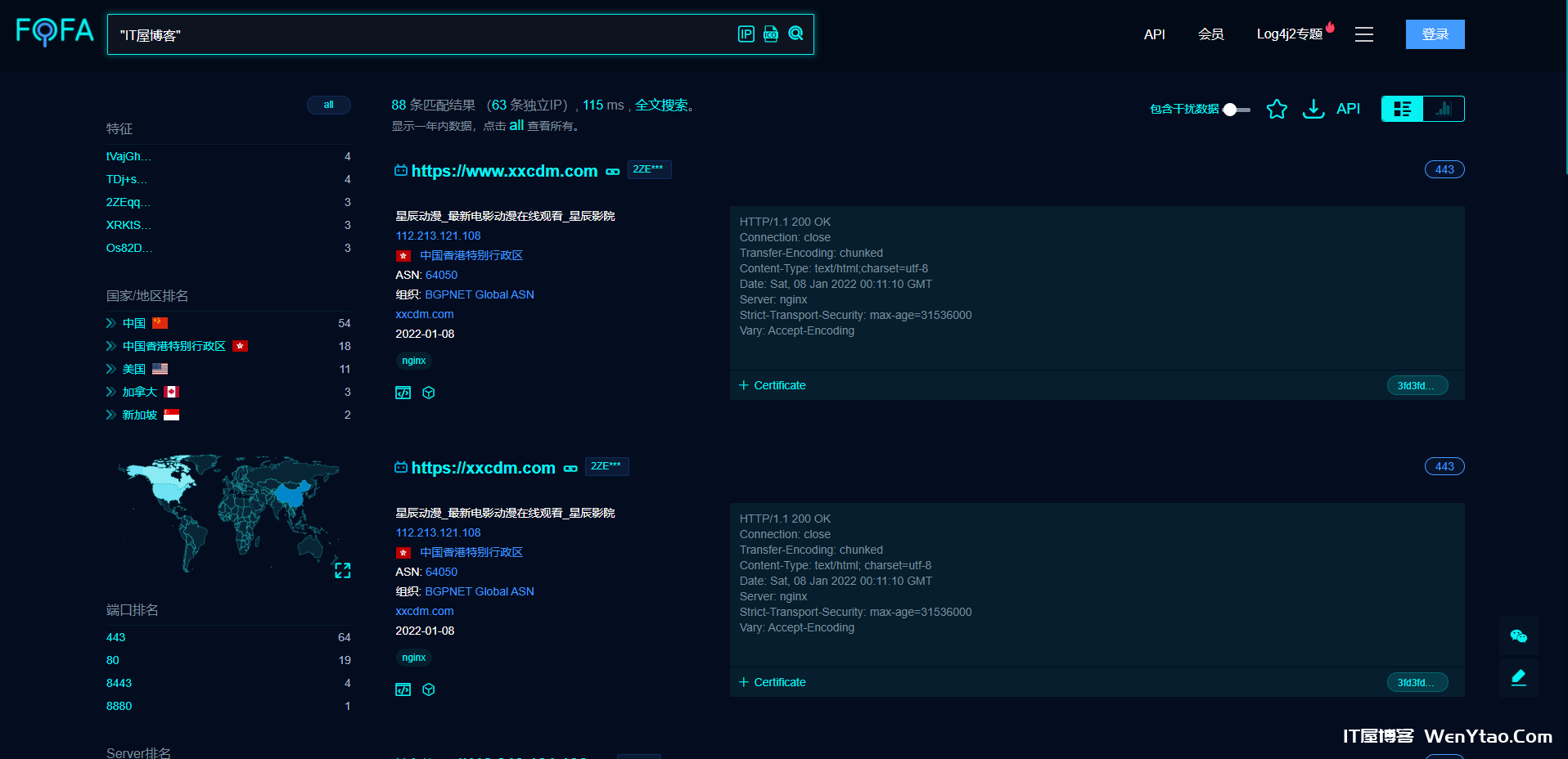
Task: Click Hong Kong flag in first result
Action: click(403, 256)
